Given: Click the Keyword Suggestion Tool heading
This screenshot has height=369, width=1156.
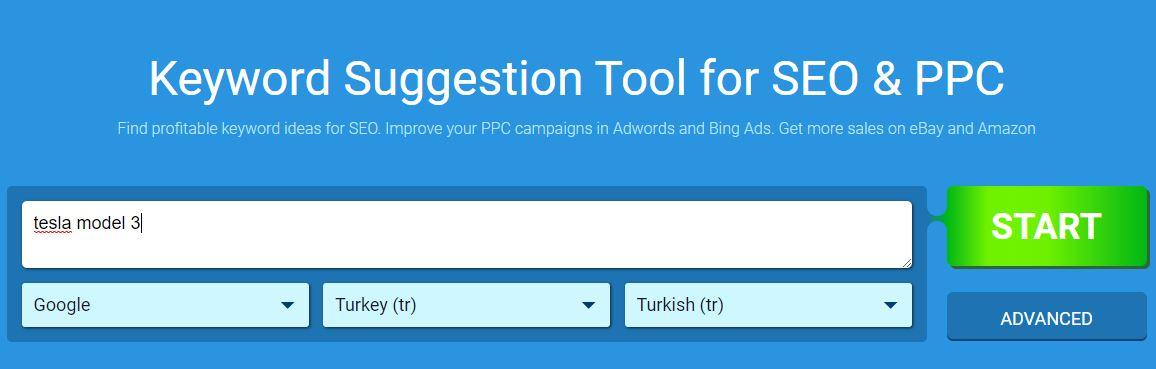Looking at the screenshot, I should (577, 78).
